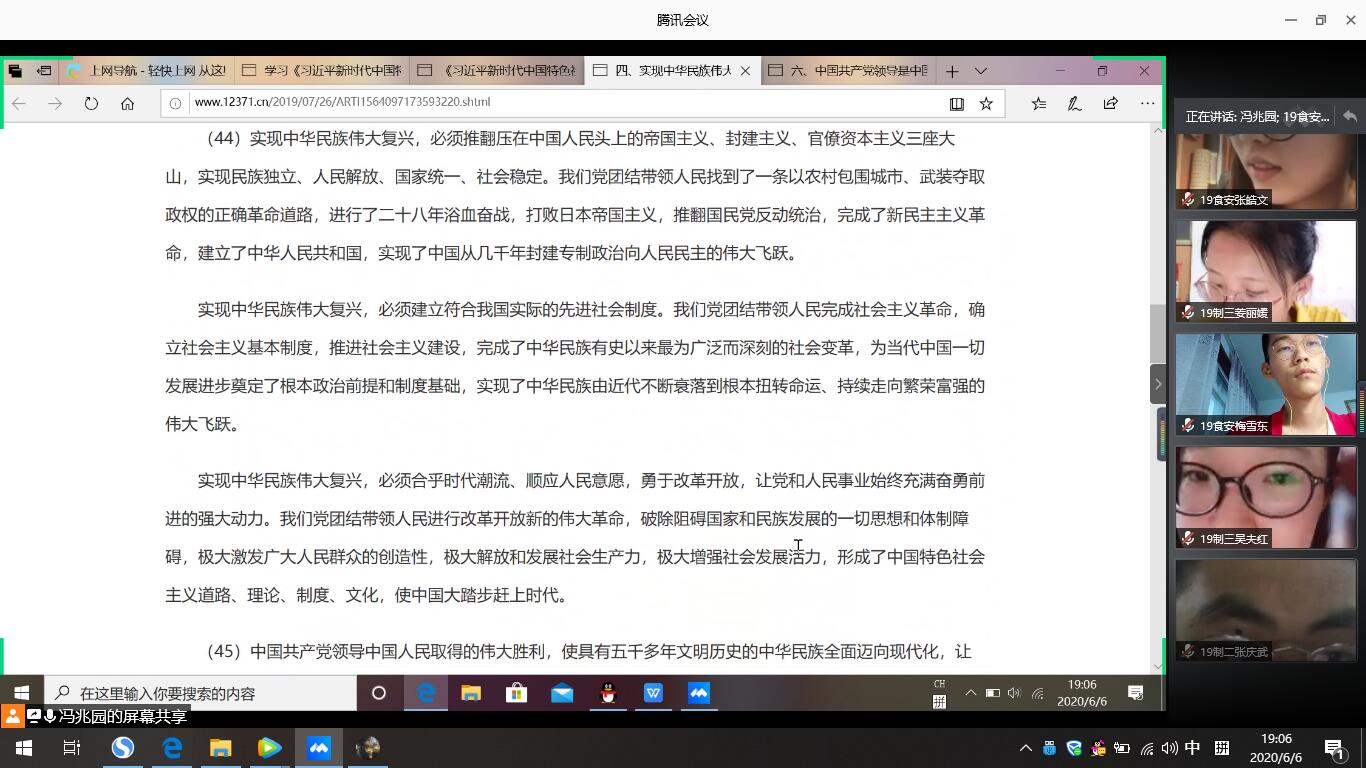Click the address bar URL www.12371.cn
Screen dimensions: 1366x768
342,102
